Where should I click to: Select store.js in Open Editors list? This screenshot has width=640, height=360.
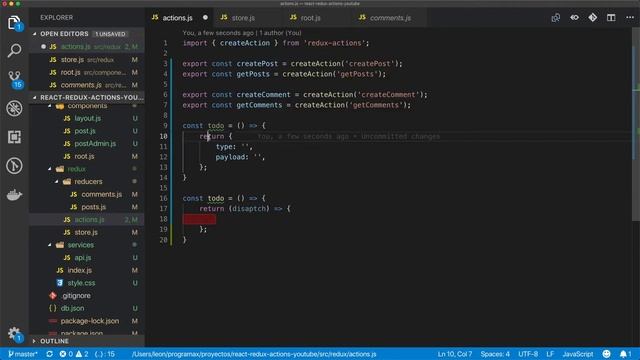click(x=87, y=60)
